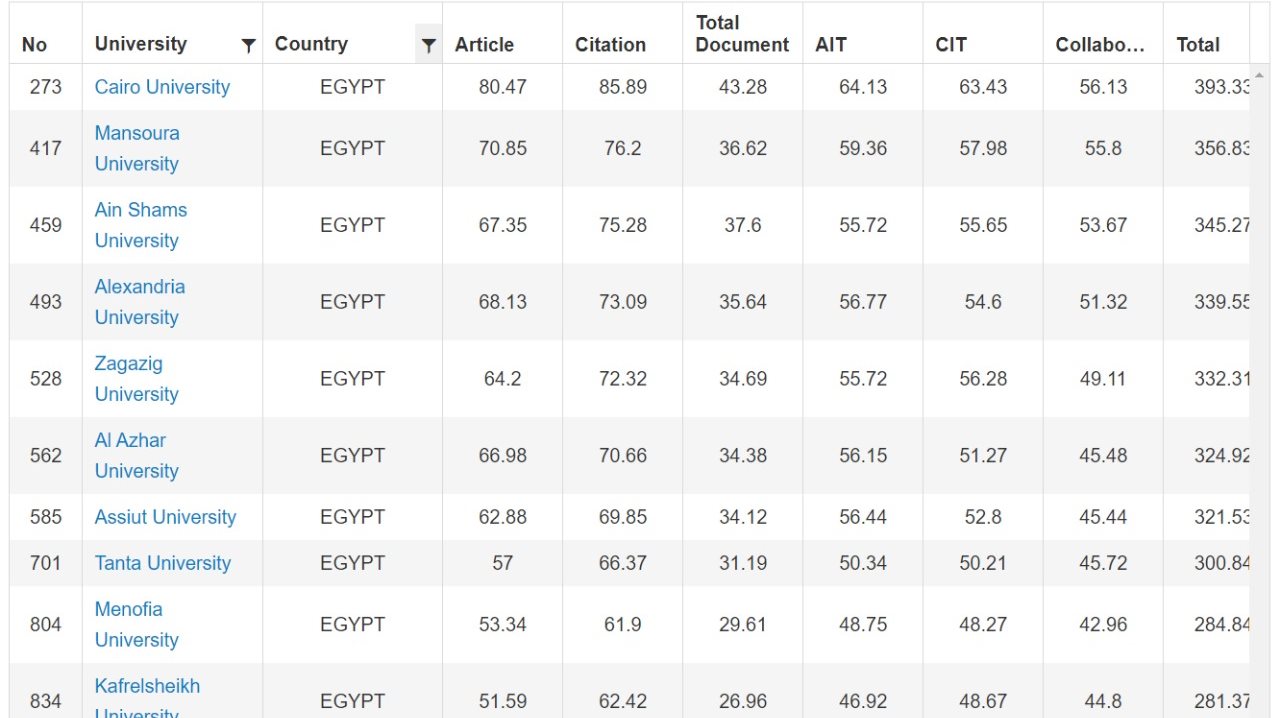This screenshot has width=1276, height=718.
Task: Sort by Total Document column header
Action: [x=742, y=34]
